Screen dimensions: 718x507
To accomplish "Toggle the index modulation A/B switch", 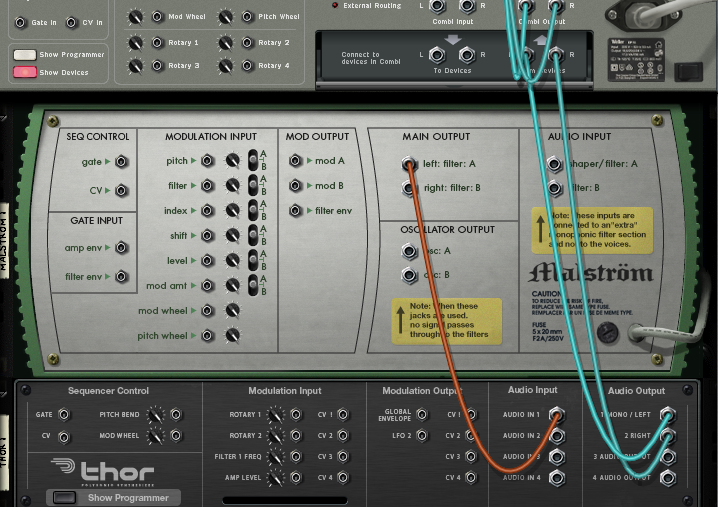I will 254,210.
